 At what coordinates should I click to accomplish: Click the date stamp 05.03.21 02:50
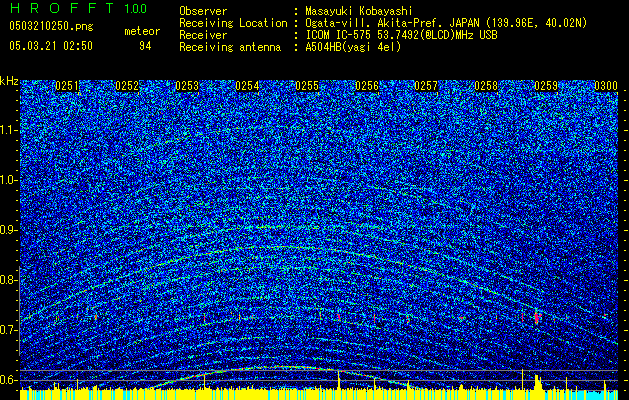(x=51, y=46)
